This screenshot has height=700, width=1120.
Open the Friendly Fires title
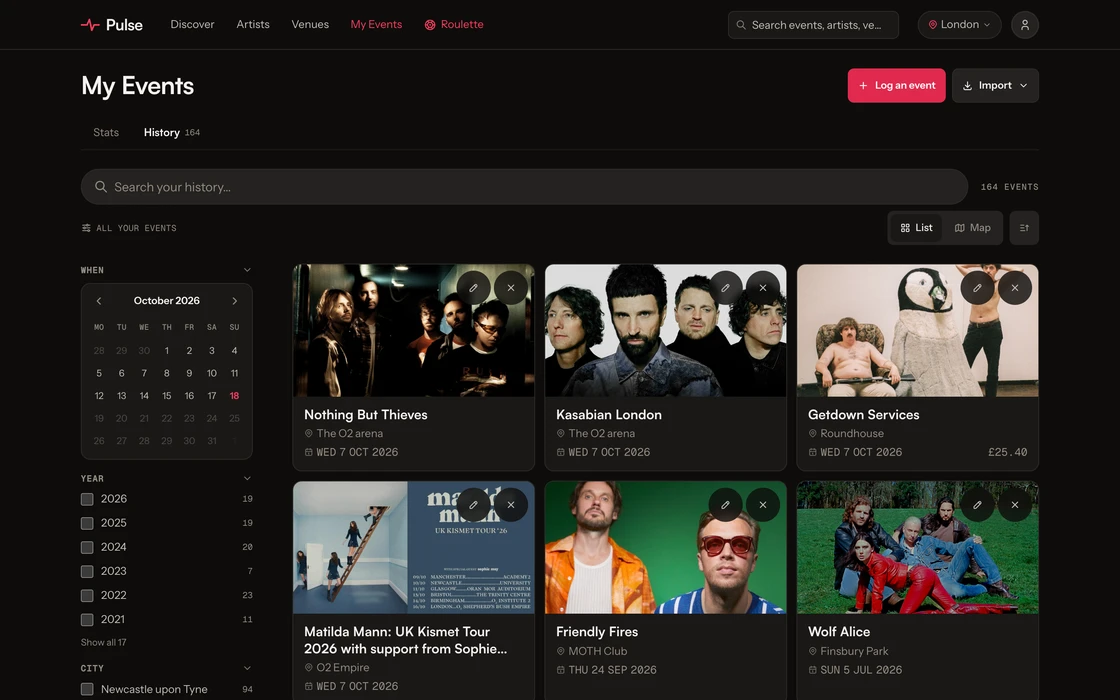coord(597,632)
